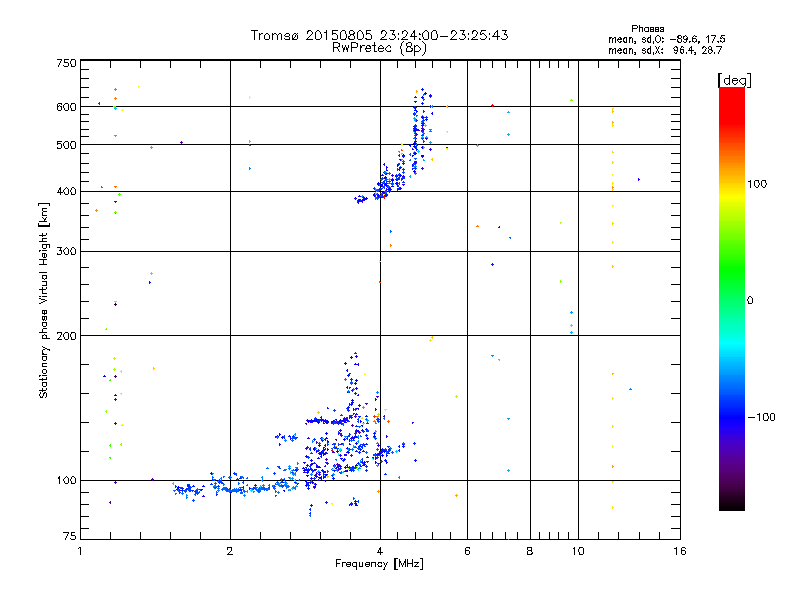Click the x-axis tick label "10"
The width and height of the screenshot is (800, 600).
[x=578, y=551]
